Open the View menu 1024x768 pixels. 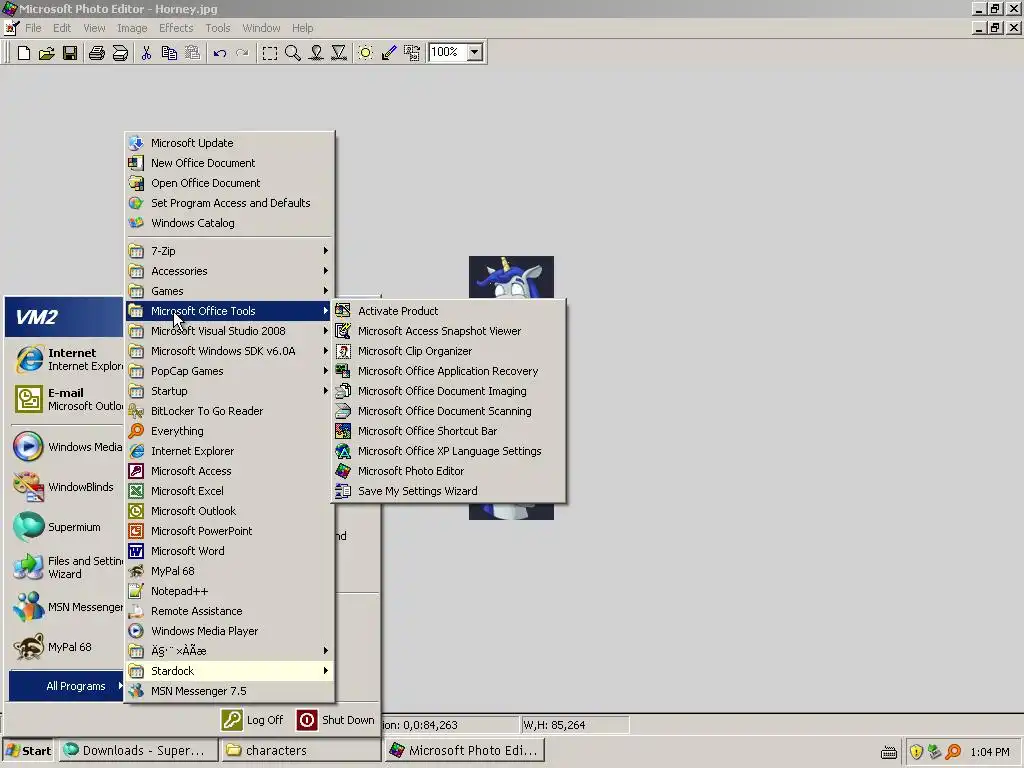pyautogui.click(x=94, y=28)
